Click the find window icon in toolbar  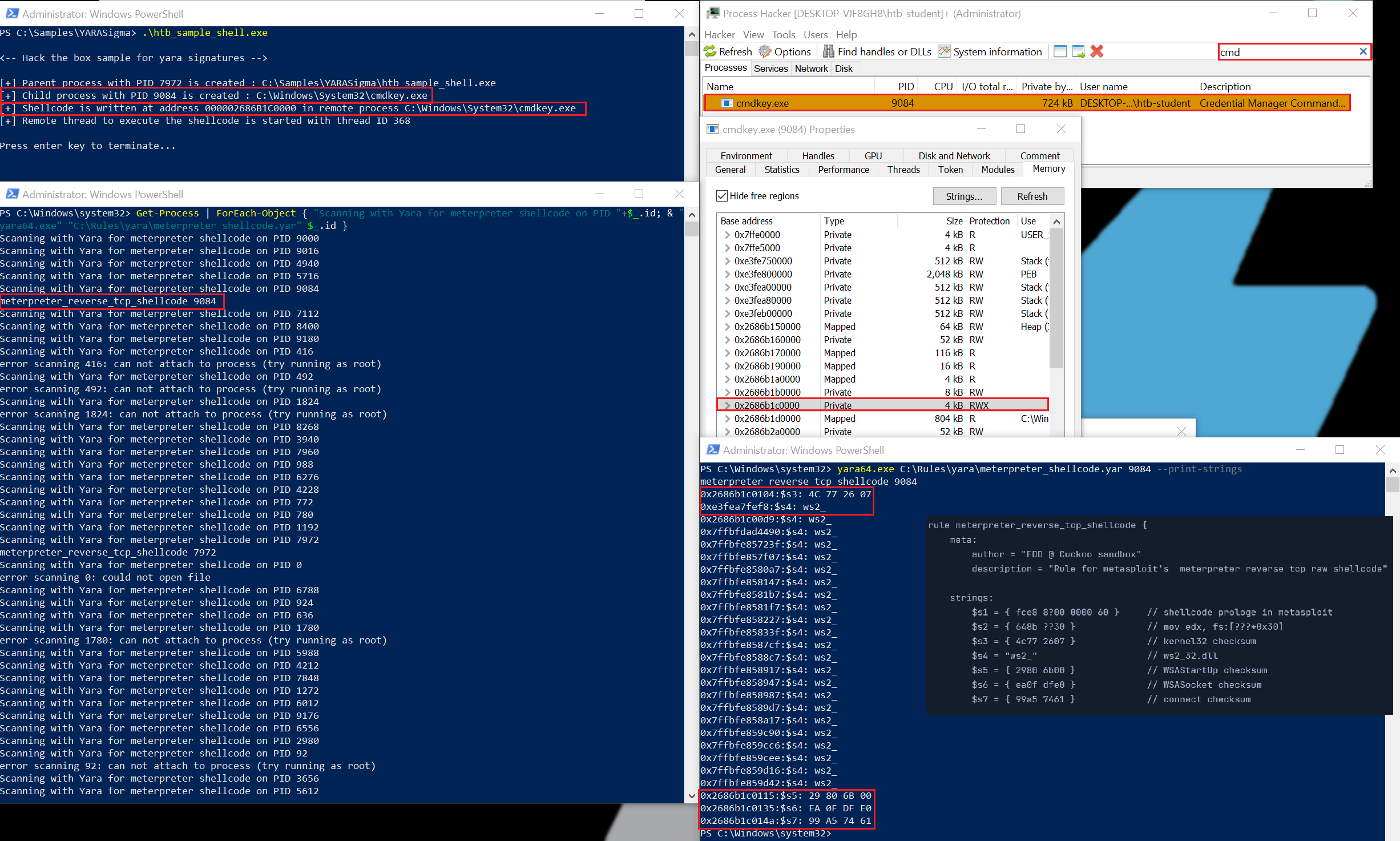(1060, 51)
